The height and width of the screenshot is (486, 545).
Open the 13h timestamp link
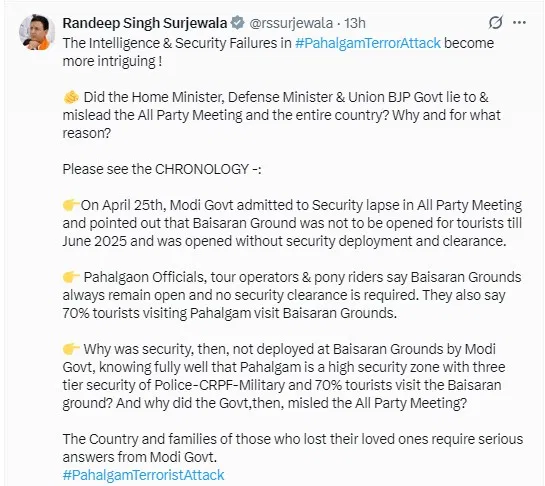(x=355, y=23)
